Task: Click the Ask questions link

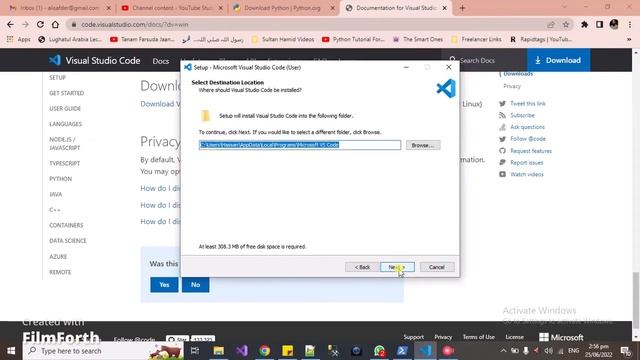Action: point(527,127)
